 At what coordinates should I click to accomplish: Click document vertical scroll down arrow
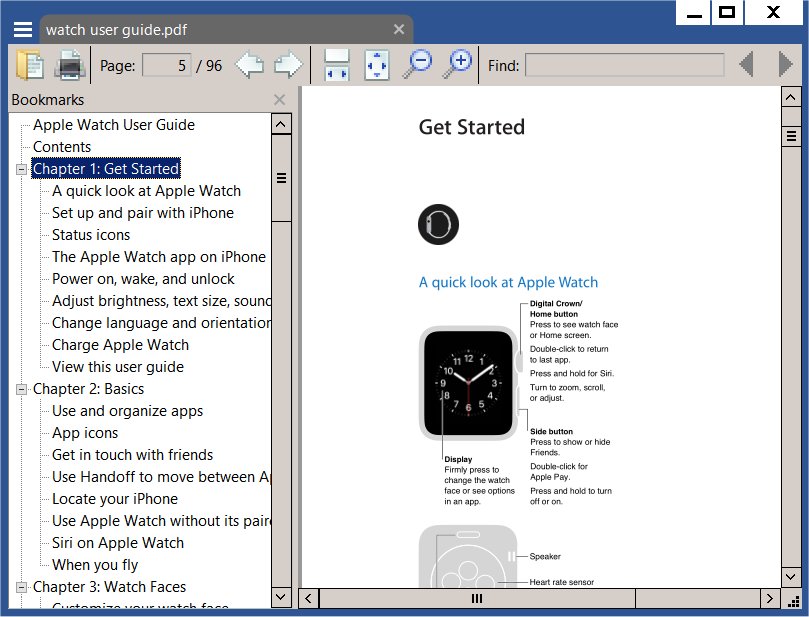[x=791, y=576]
